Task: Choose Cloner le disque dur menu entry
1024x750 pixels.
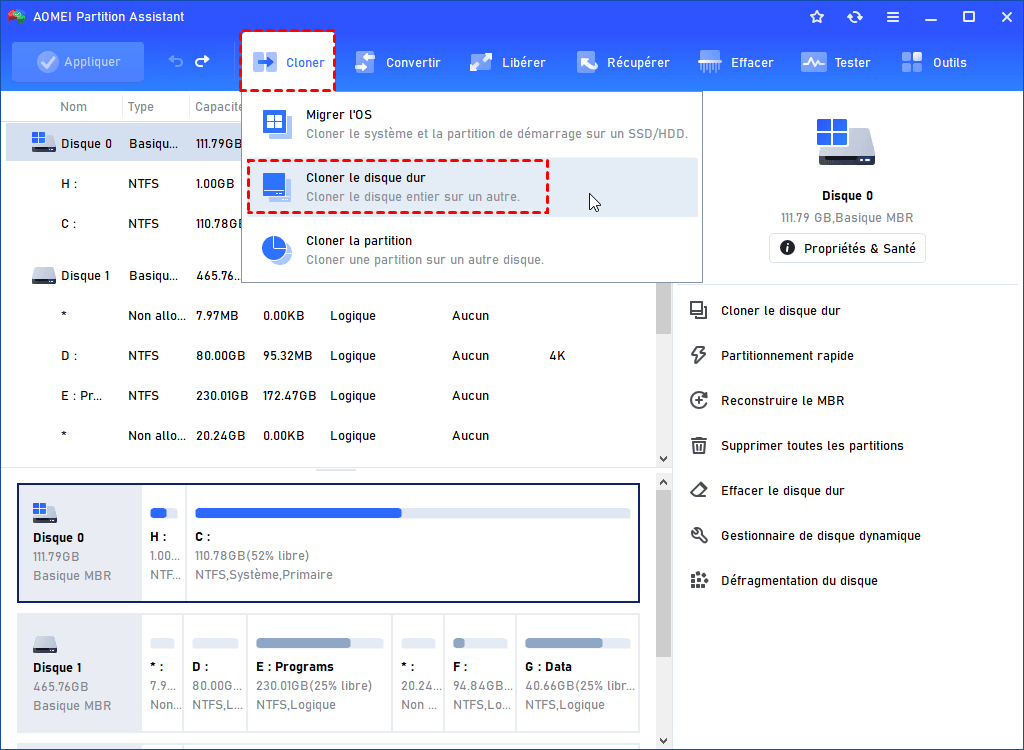Action: pos(472,187)
